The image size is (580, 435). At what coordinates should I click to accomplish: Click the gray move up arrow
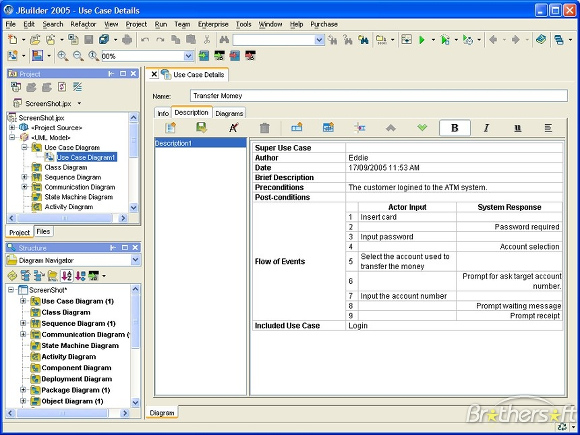391,128
